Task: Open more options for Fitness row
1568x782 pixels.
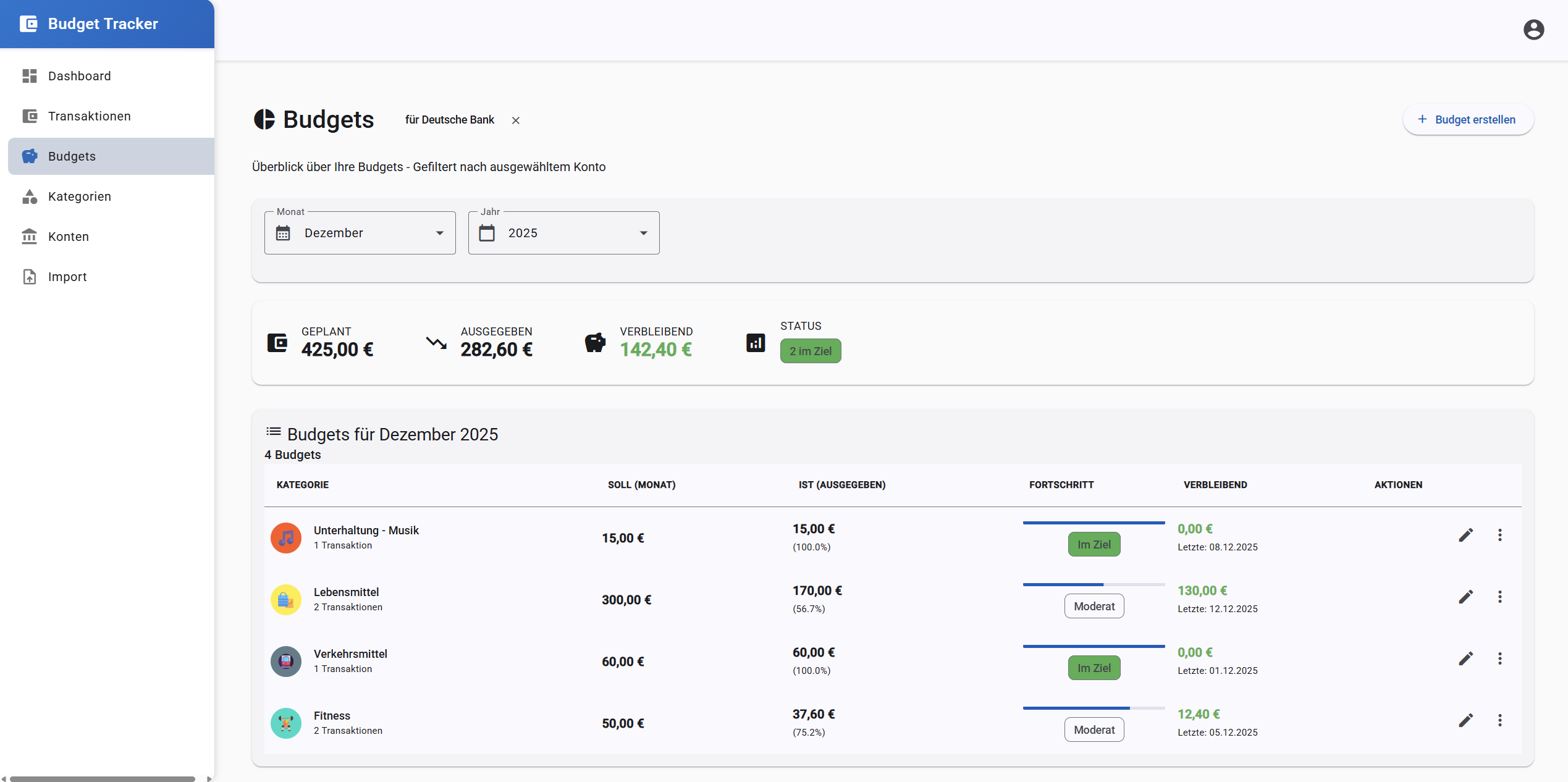Action: pos(1499,720)
